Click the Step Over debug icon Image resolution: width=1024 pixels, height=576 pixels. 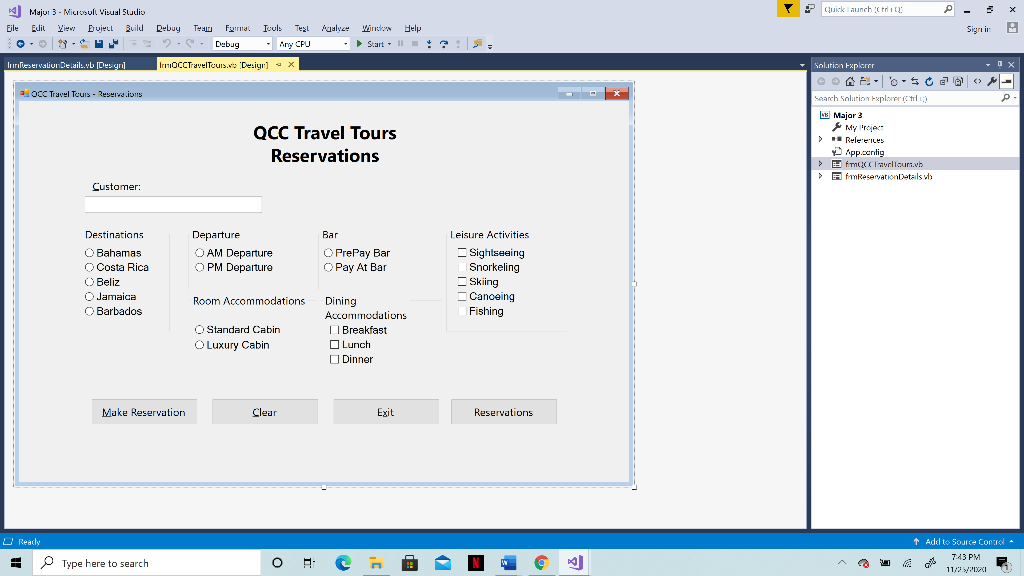click(x=443, y=44)
